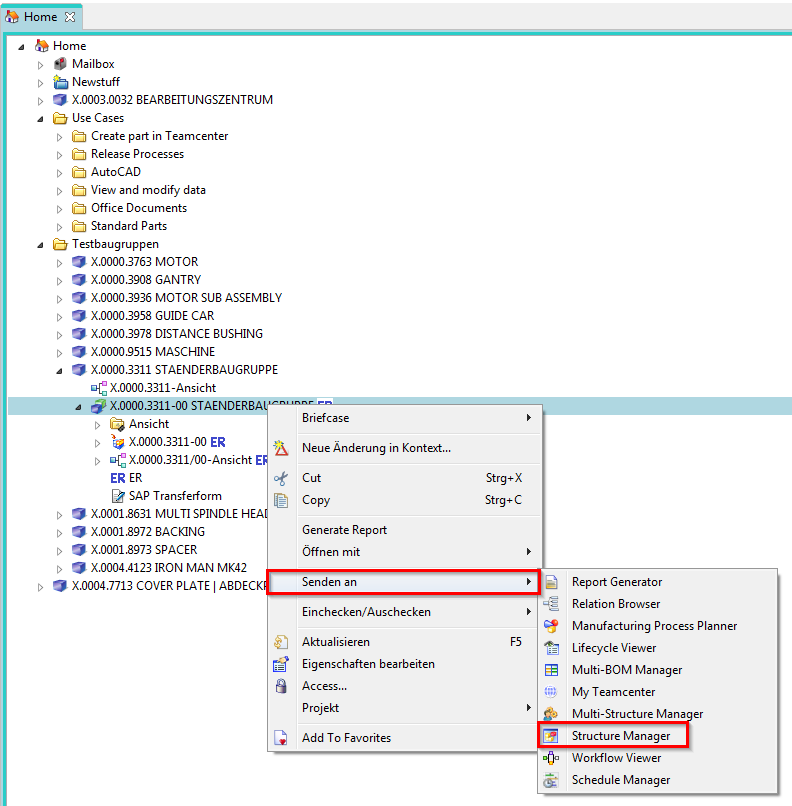Expand X.0000.3763 MOTOR item
792x806 pixels.
pyautogui.click(x=60, y=262)
